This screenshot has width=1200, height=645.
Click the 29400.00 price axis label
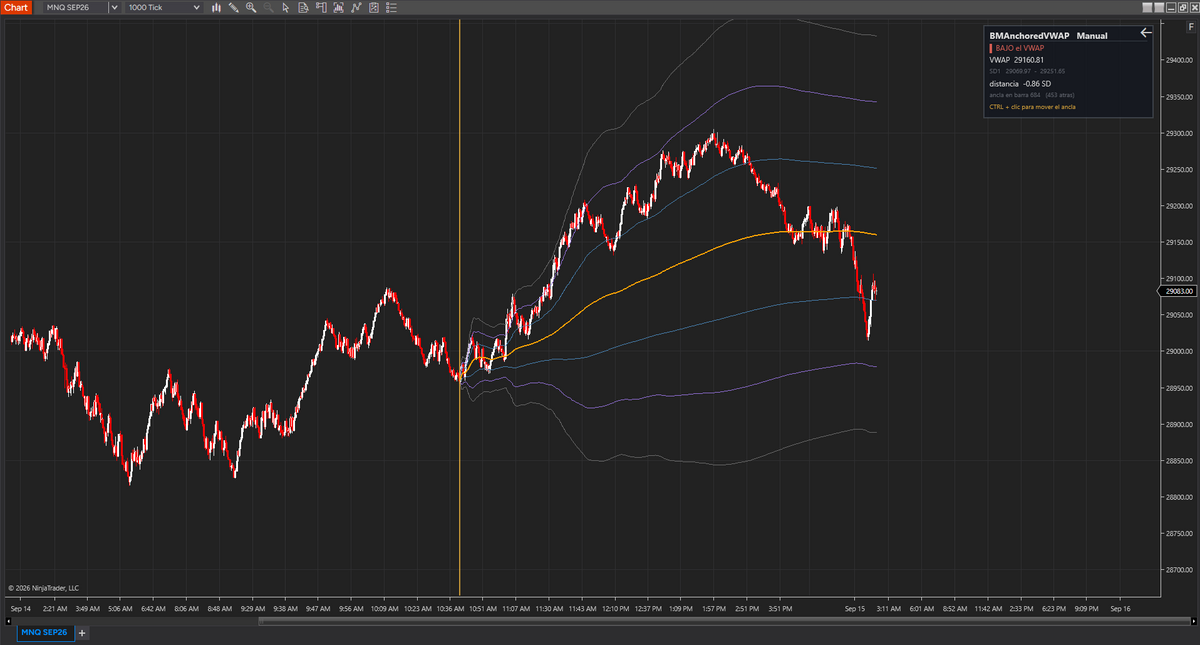pyautogui.click(x=1180, y=60)
